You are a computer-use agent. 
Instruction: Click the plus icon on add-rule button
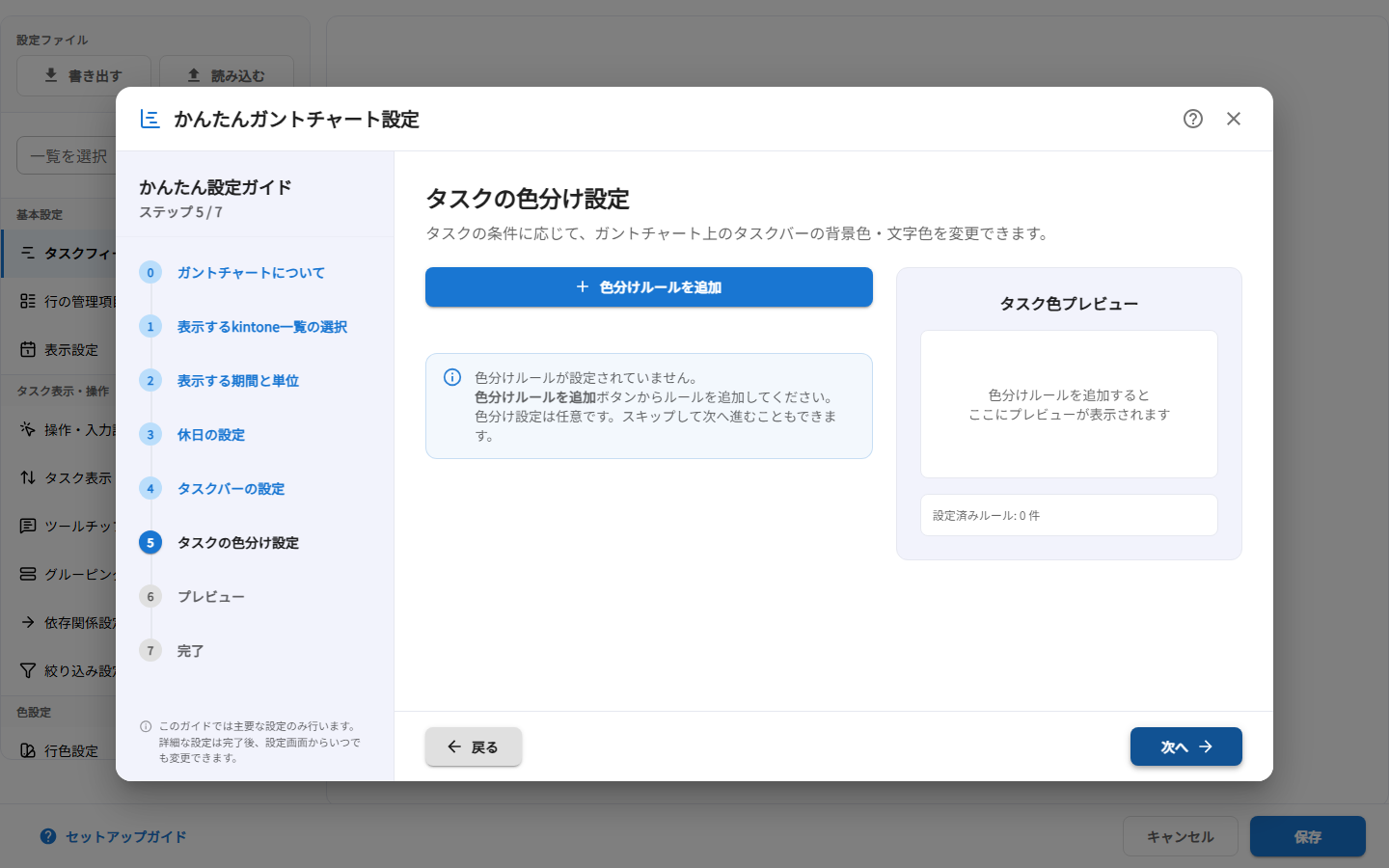click(x=583, y=287)
